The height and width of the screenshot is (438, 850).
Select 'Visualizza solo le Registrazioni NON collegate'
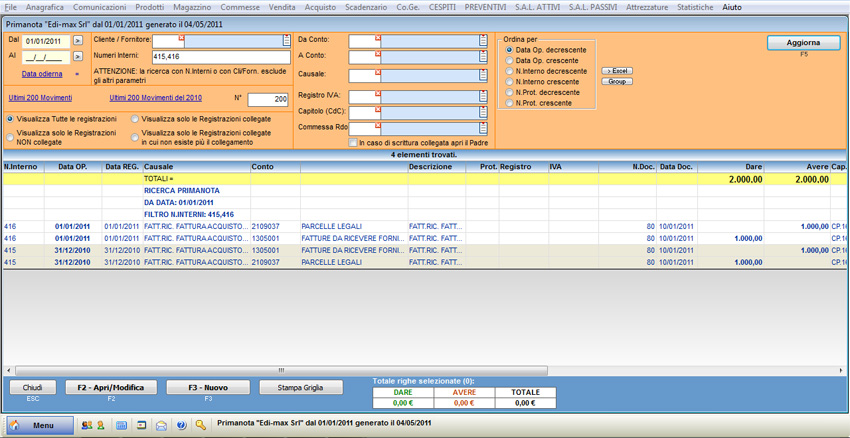coord(11,137)
